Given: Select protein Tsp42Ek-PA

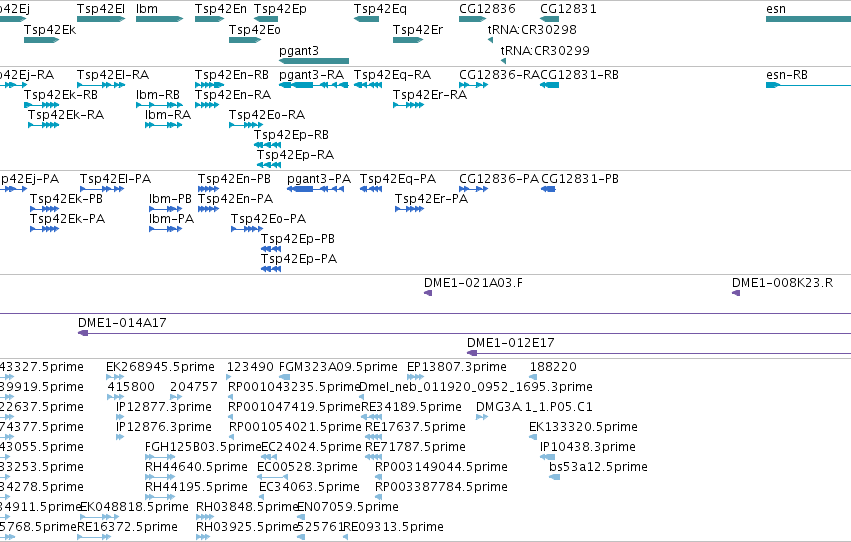Looking at the screenshot, I should pos(45,229).
